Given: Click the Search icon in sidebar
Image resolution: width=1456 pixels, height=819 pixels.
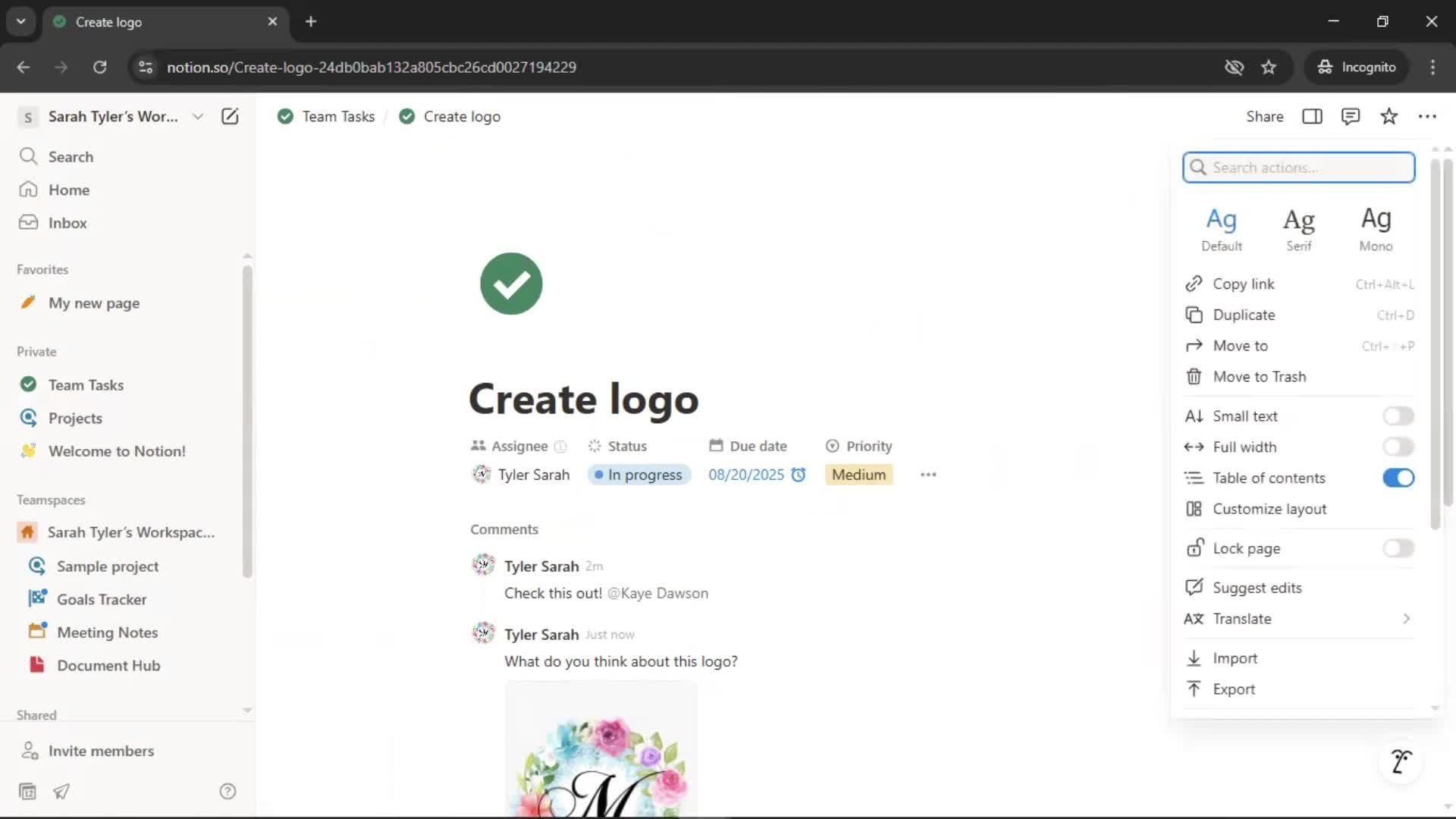Looking at the screenshot, I should (28, 156).
